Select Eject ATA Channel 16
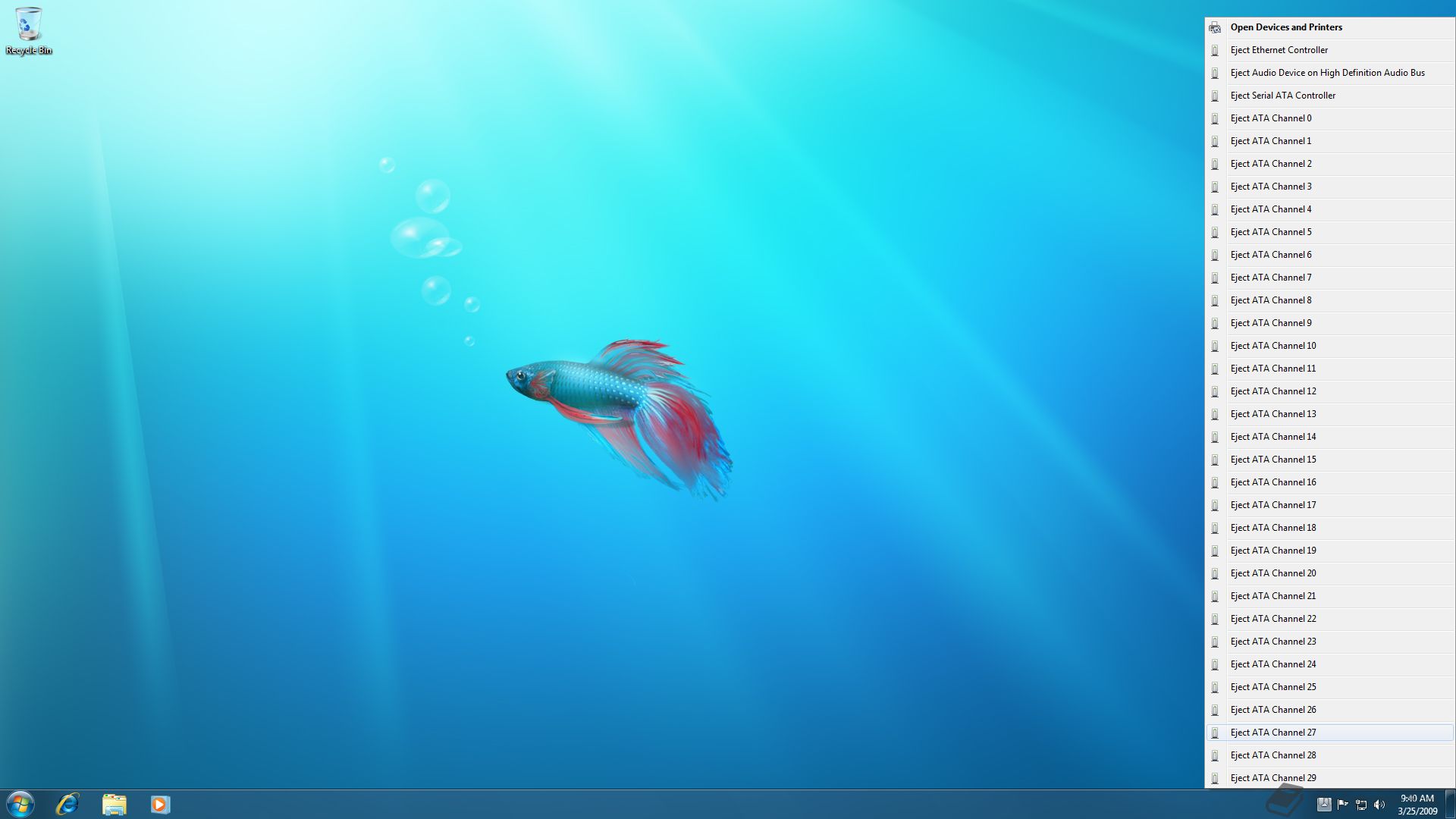The image size is (1456, 819). (x=1329, y=482)
